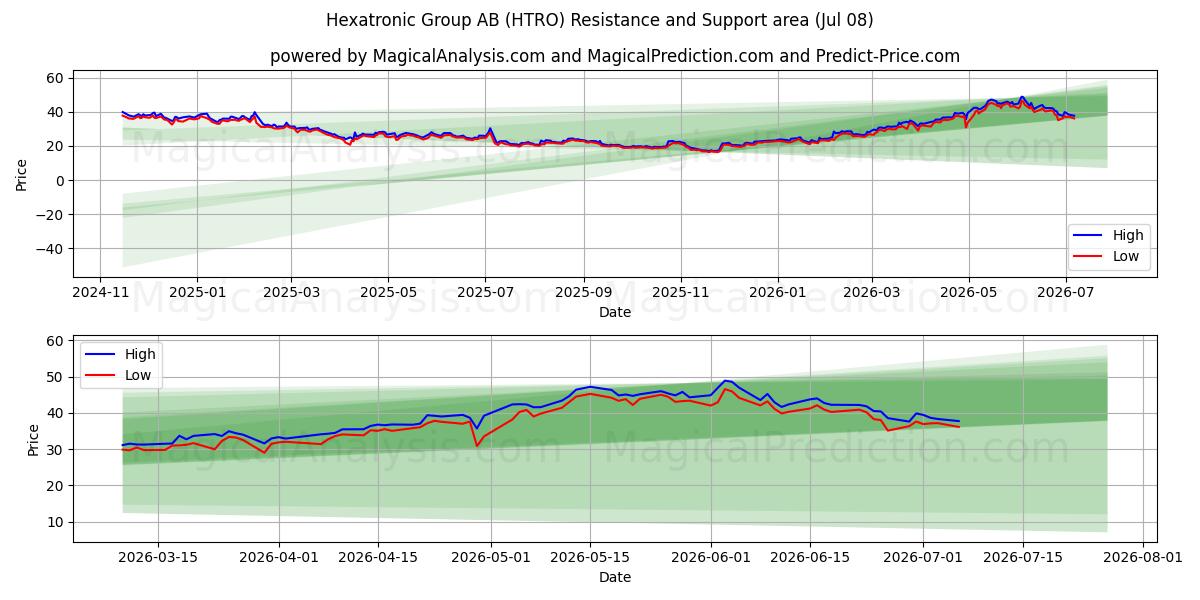Click the lower chart date label 2026-05-15
This screenshot has height=600, width=1200.
click(x=590, y=559)
